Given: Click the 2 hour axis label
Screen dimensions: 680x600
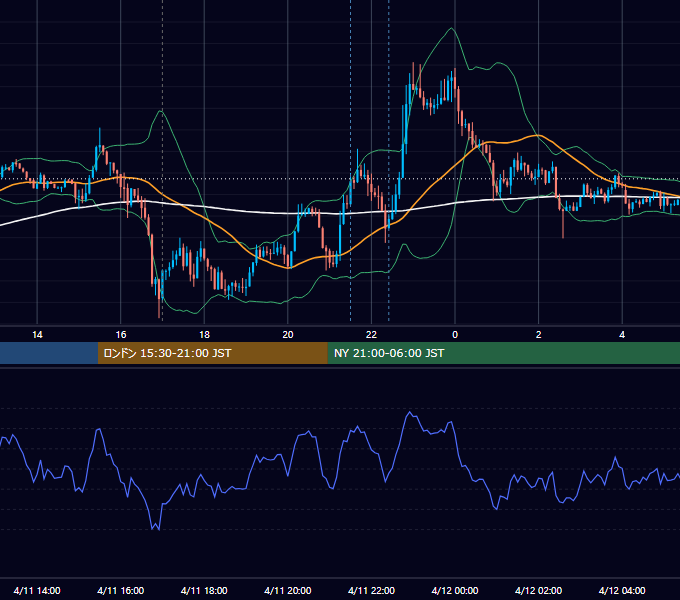Looking at the screenshot, I should click(539, 335).
